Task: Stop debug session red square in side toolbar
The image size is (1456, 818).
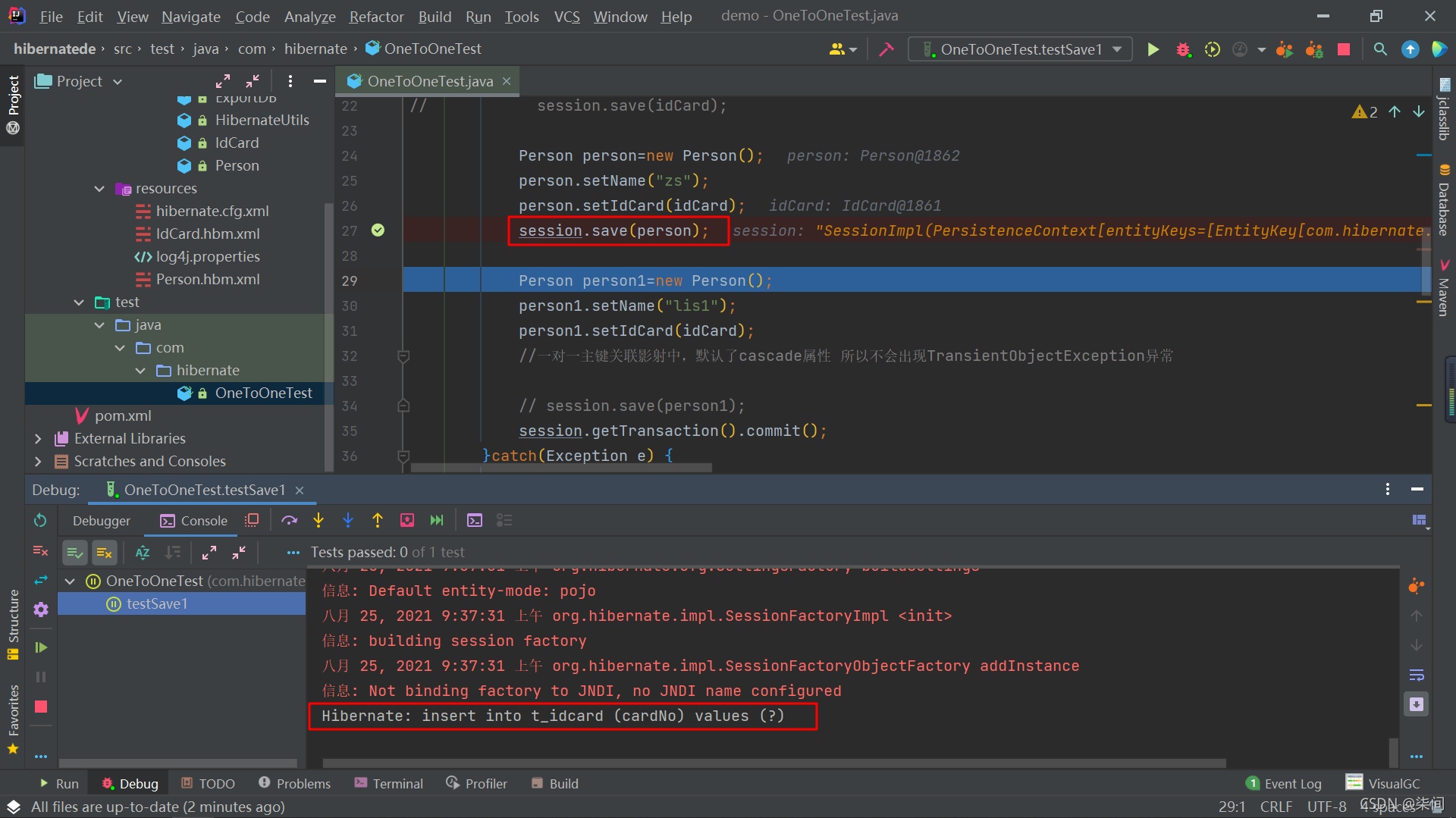Action: [x=41, y=707]
